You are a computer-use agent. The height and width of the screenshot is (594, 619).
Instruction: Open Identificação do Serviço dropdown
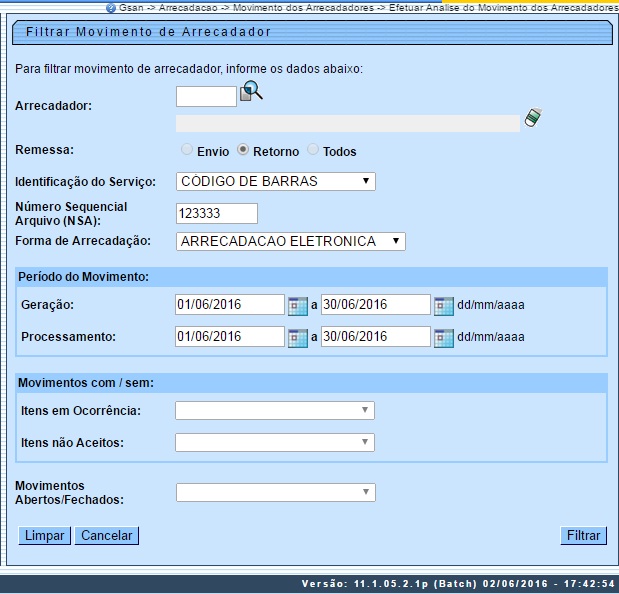[x=276, y=182]
